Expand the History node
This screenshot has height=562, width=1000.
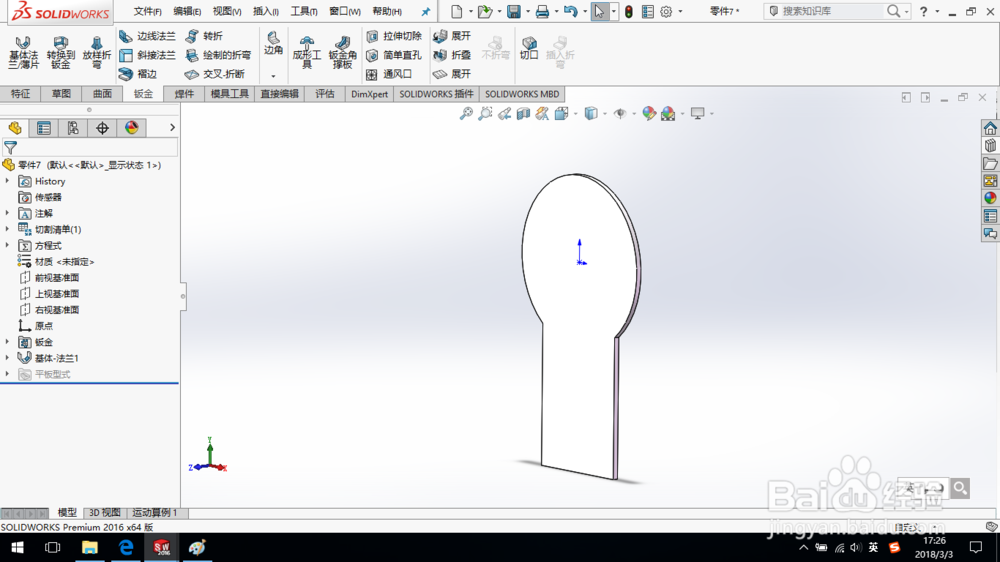(x=8, y=181)
